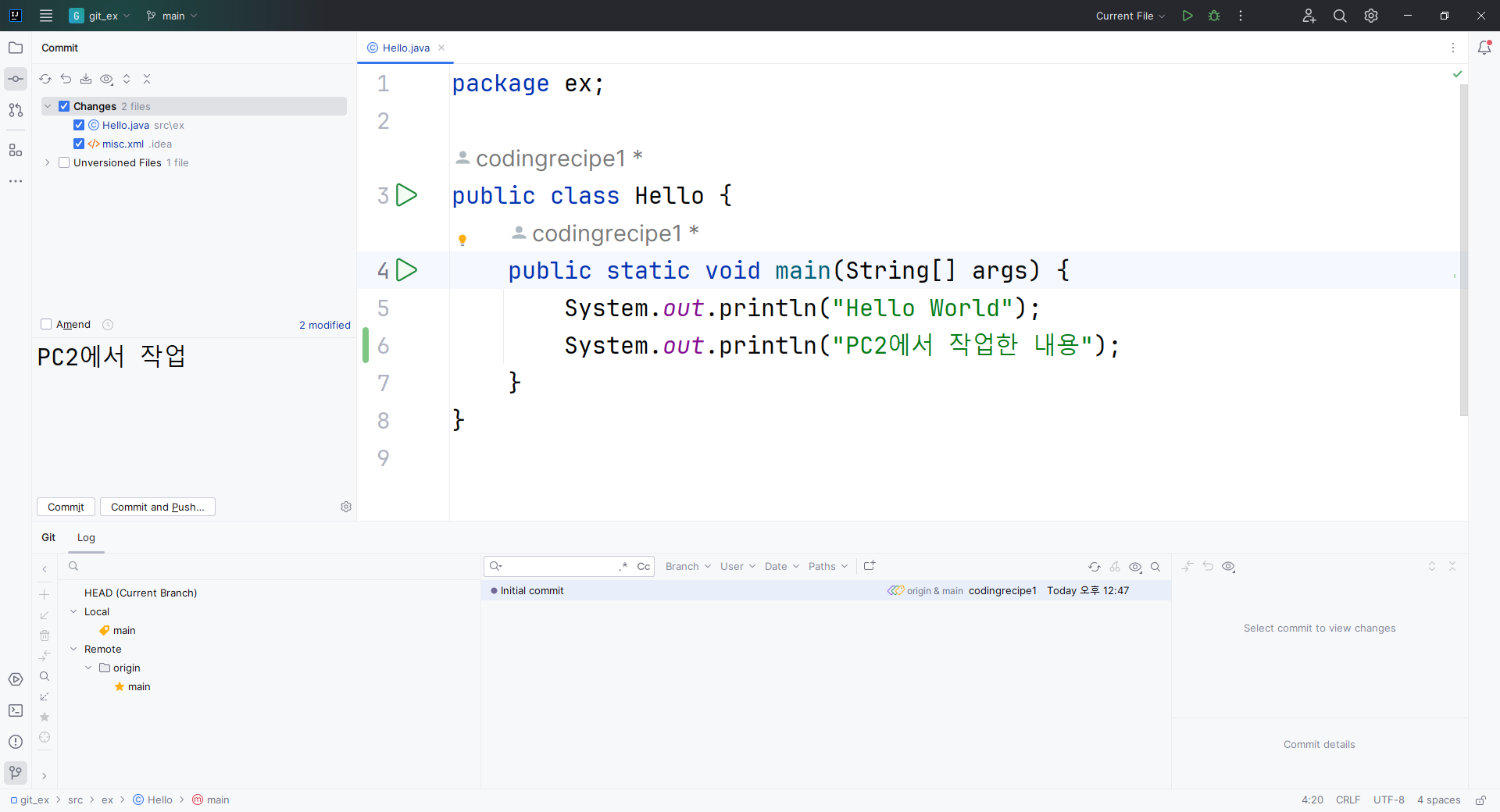
Task: Collapse the Changes tree node
Action: click(48, 106)
